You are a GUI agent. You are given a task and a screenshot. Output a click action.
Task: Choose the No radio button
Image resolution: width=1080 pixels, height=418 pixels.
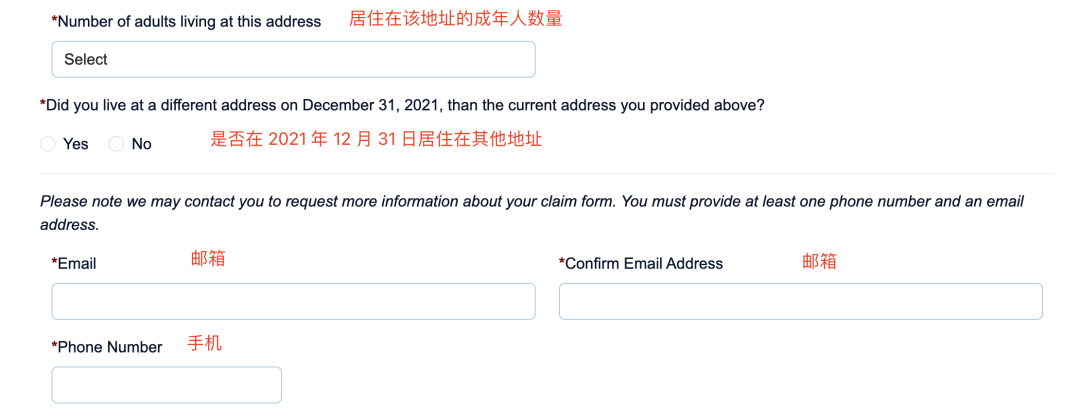click(x=116, y=144)
